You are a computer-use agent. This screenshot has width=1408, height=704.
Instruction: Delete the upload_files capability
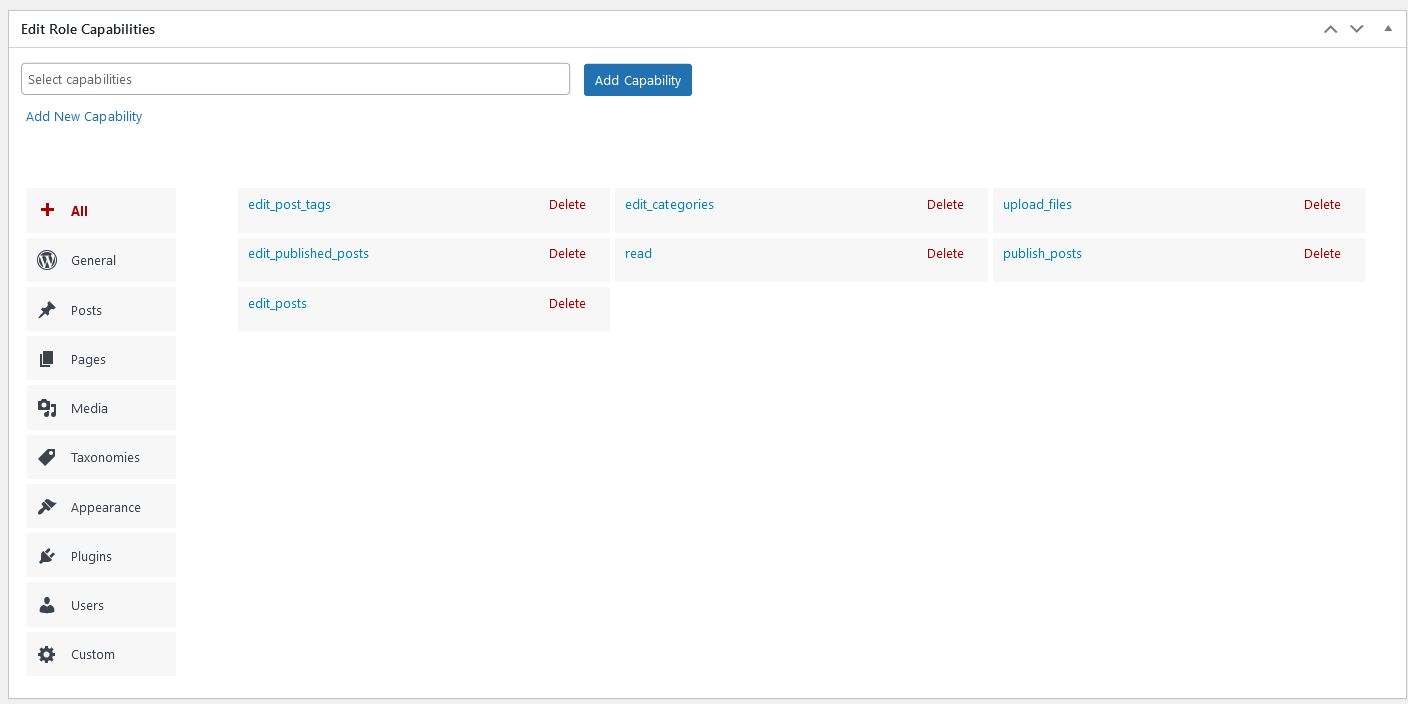tap(1322, 204)
